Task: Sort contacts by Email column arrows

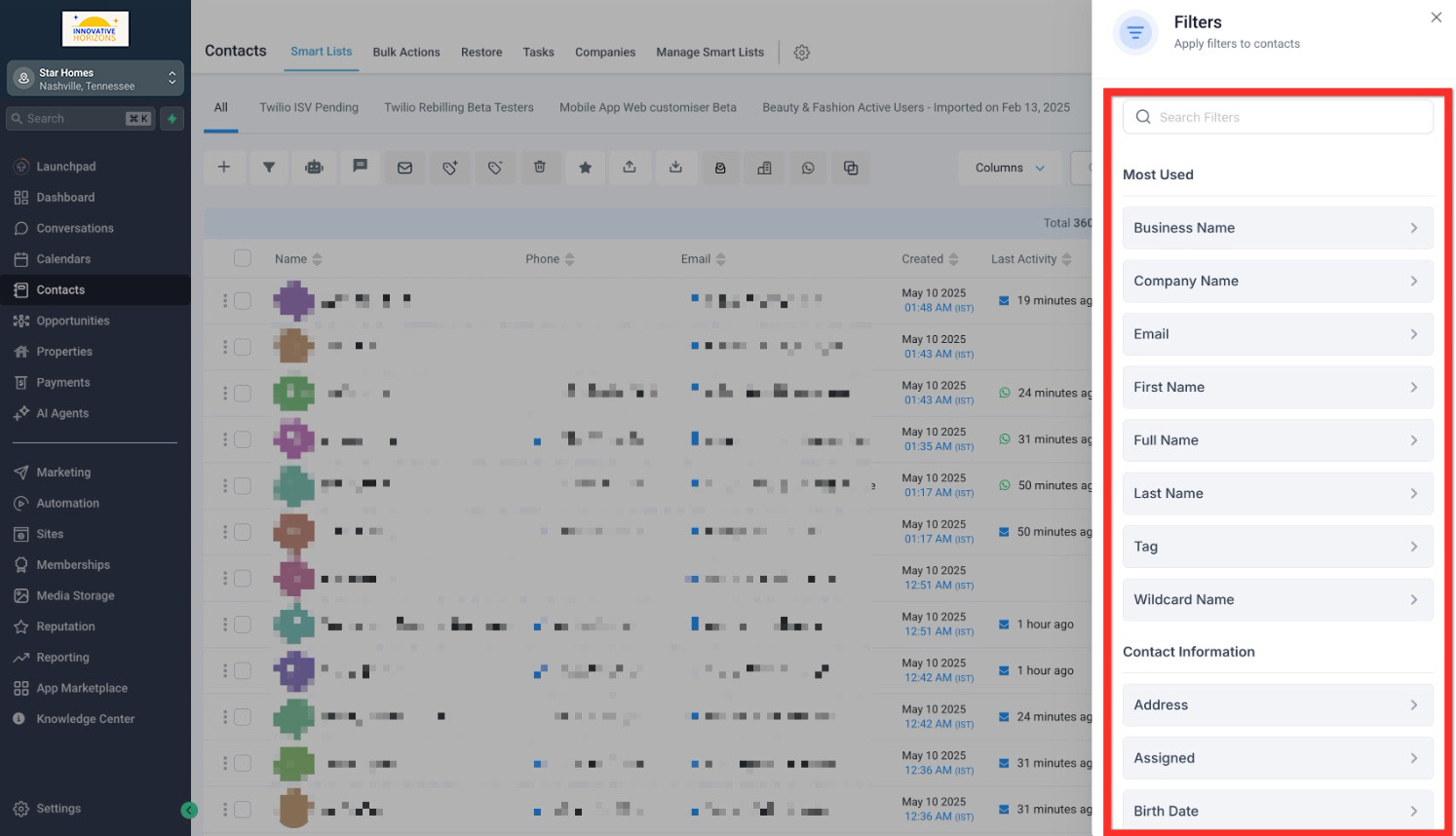Action: [721, 259]
